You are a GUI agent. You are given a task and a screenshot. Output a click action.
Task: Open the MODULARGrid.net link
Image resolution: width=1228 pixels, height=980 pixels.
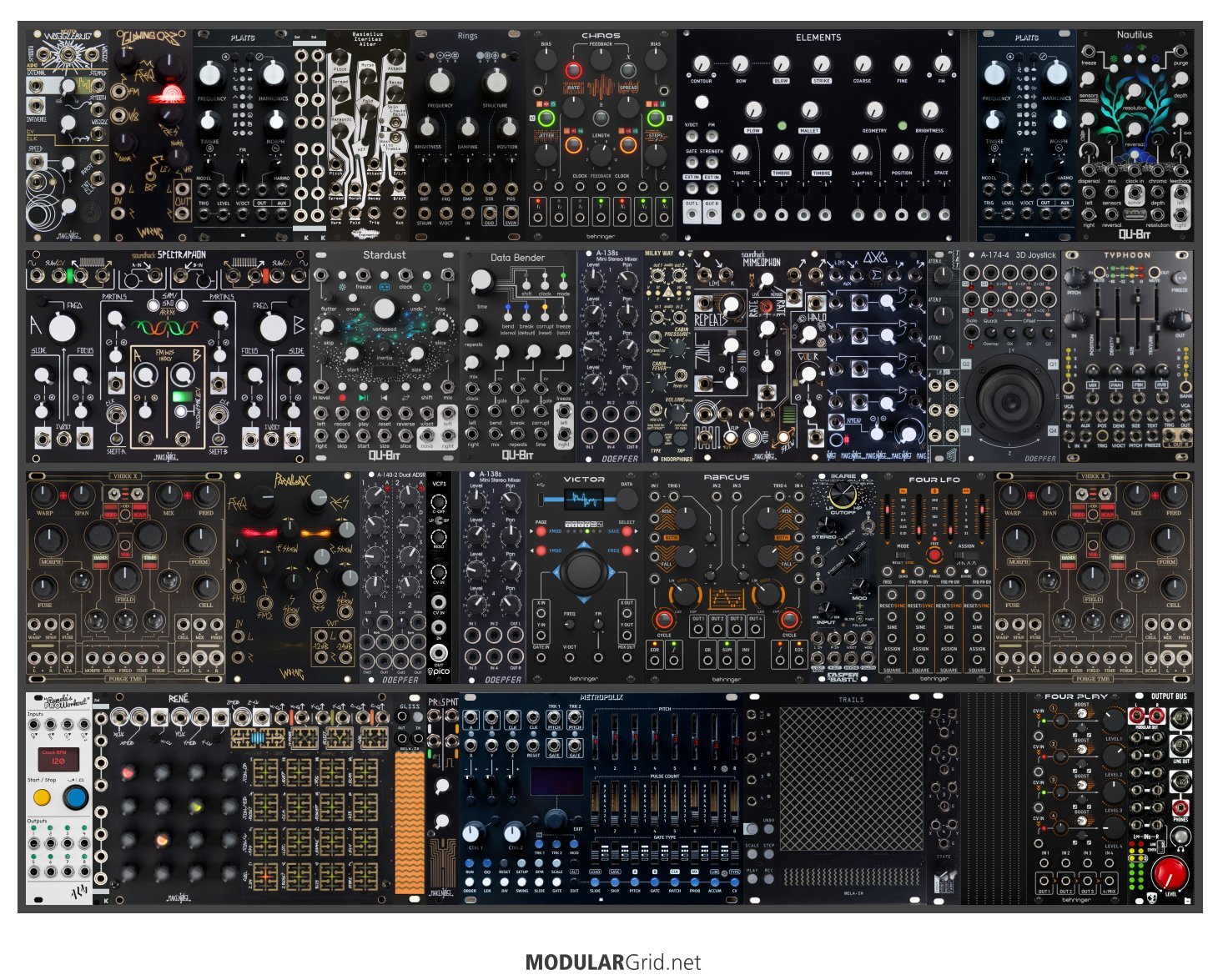(613, 962)
